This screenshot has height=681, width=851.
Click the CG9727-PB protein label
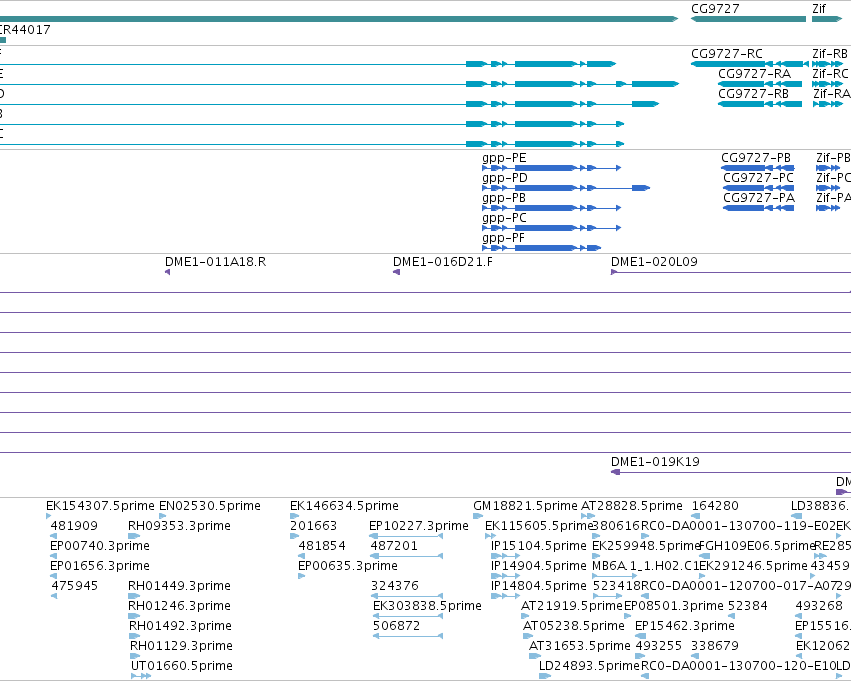coord(755,158)
